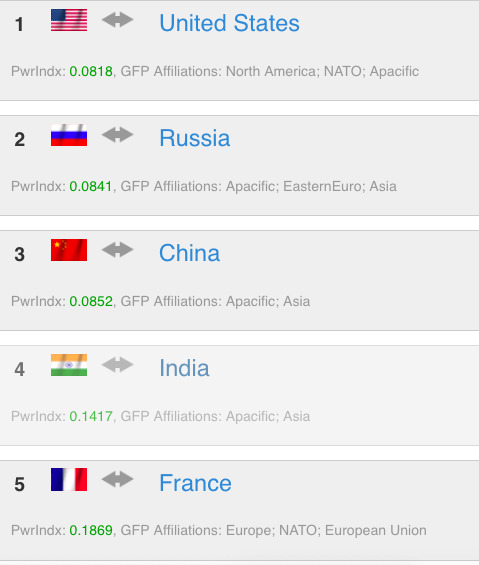This screenshot has width=479, height=565.
Task: Click the rank-change arrow beside United States
Action: point(117,20)
